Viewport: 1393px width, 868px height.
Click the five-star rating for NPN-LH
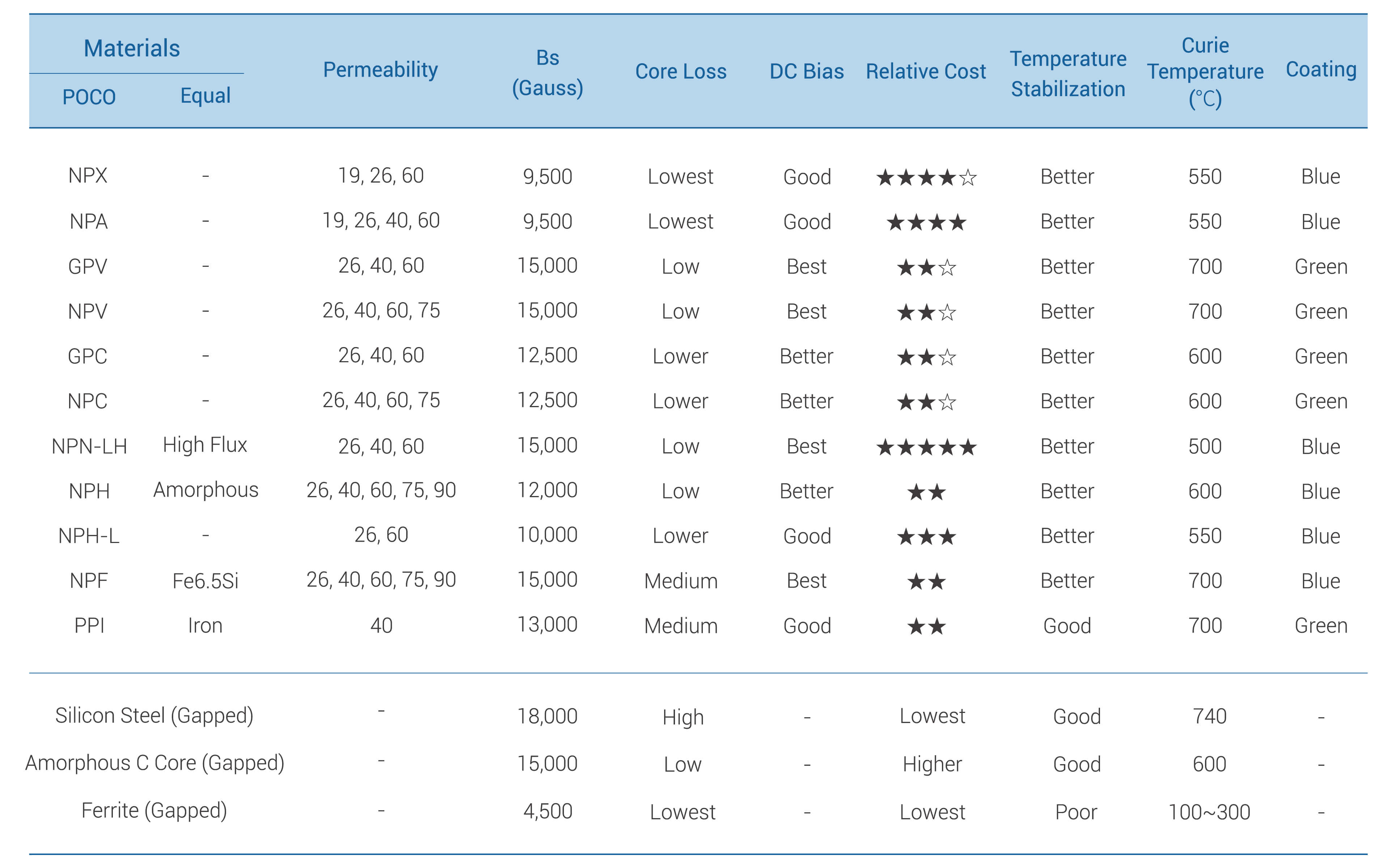(925, 446)
